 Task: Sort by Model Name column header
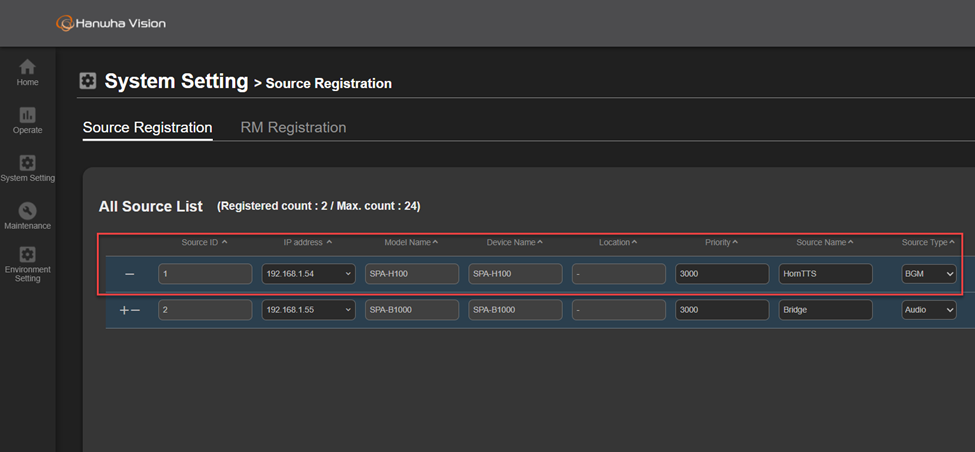click(411, 242)
